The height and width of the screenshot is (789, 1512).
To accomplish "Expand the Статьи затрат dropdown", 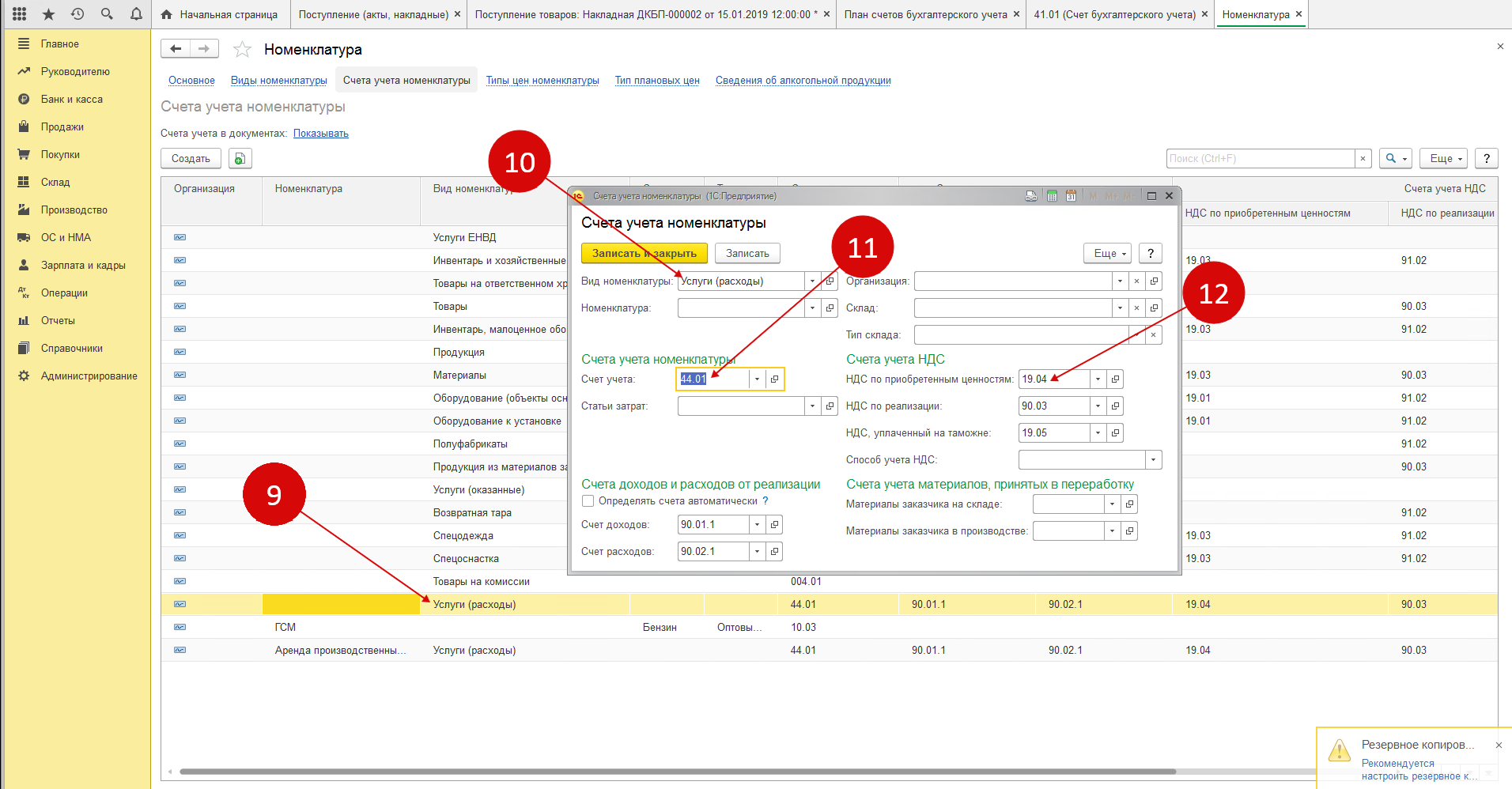I will point(812,406).
